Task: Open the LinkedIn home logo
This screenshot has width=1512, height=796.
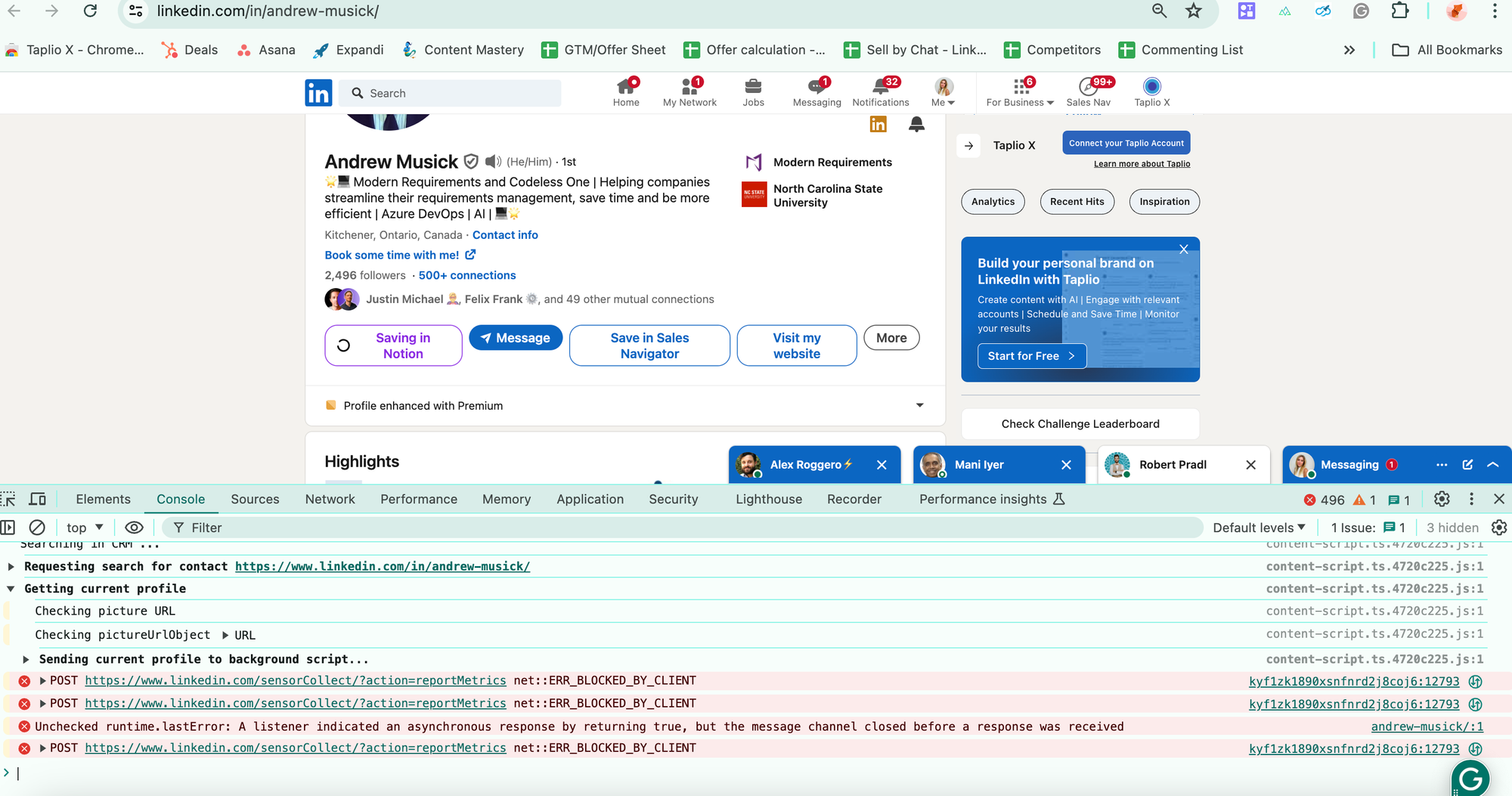Action: (318, 93)
